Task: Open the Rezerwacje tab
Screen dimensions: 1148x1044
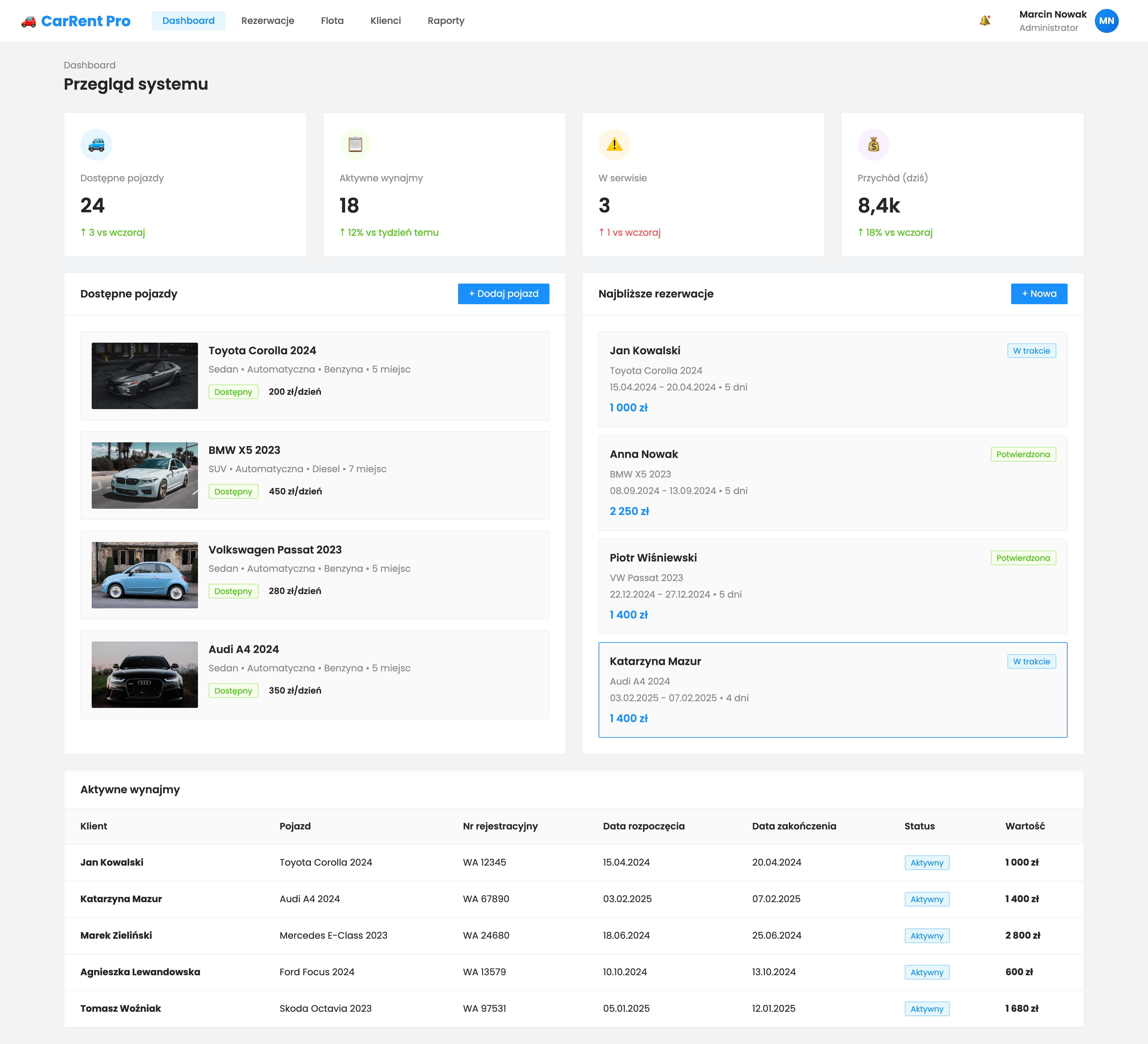Action: [x=268, y=21]
